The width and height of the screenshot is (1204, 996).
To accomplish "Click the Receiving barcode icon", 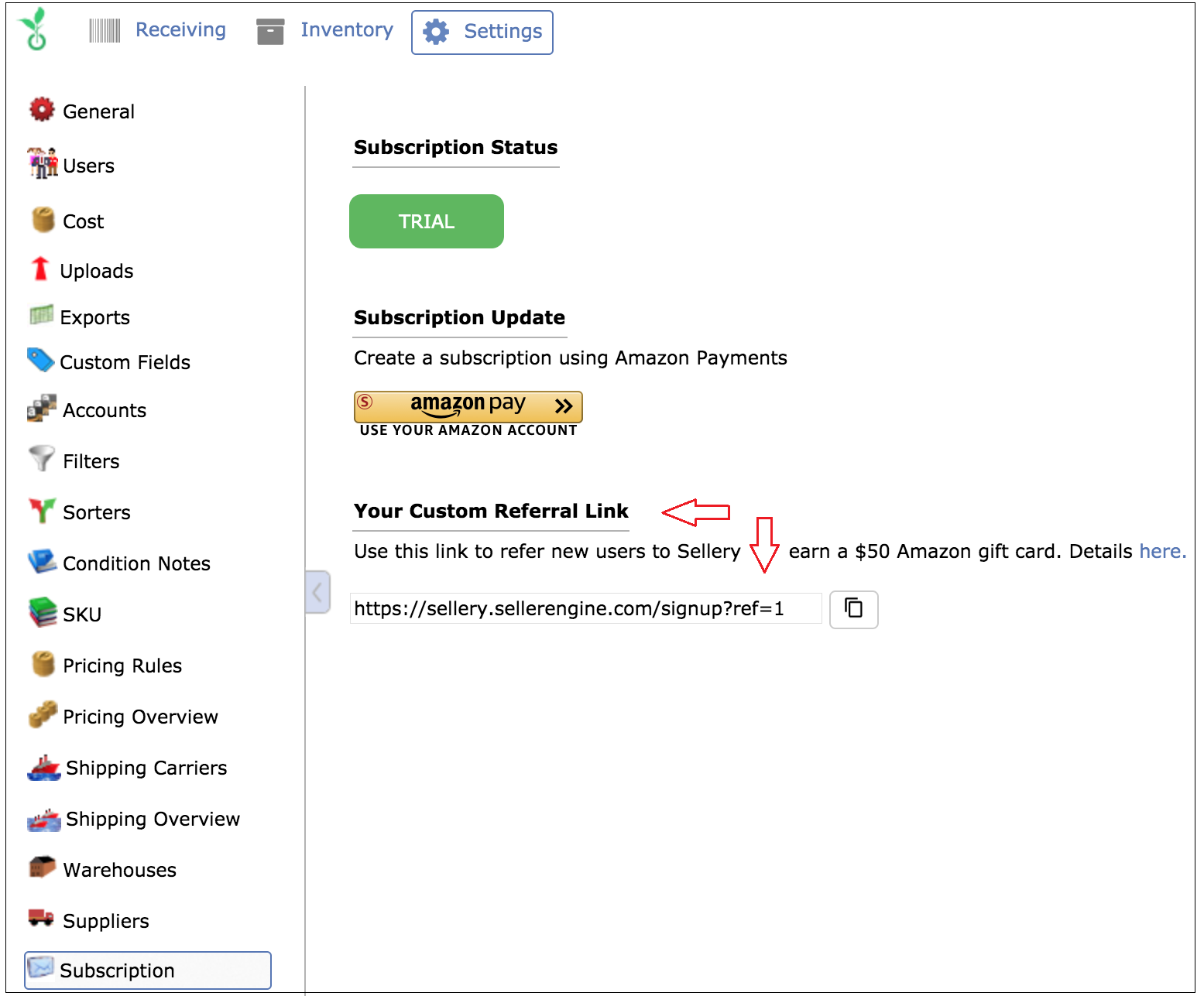I will (x=105, y=31).
